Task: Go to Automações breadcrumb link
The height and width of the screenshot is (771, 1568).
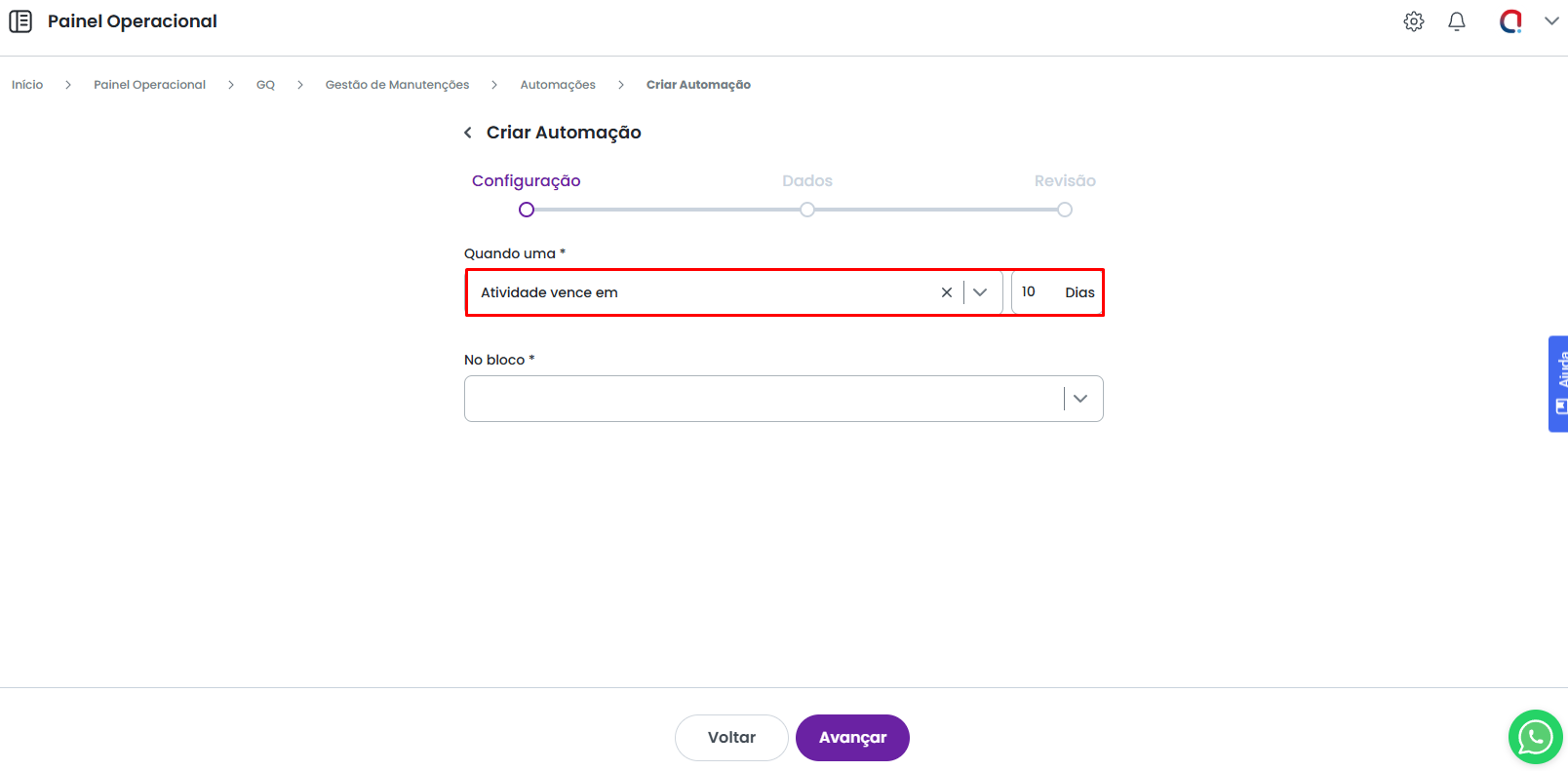Action: click(x=557, y=85)
